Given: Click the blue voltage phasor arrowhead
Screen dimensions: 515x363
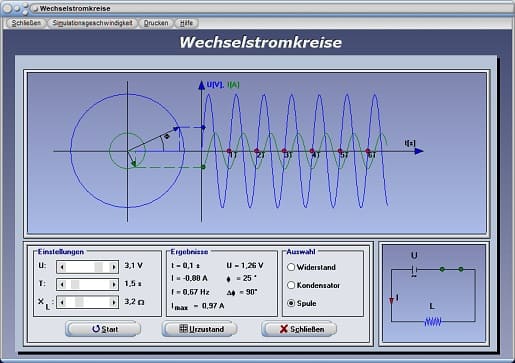Looking at the screenshot, I should pyautogui.click(x=177, y=128).
